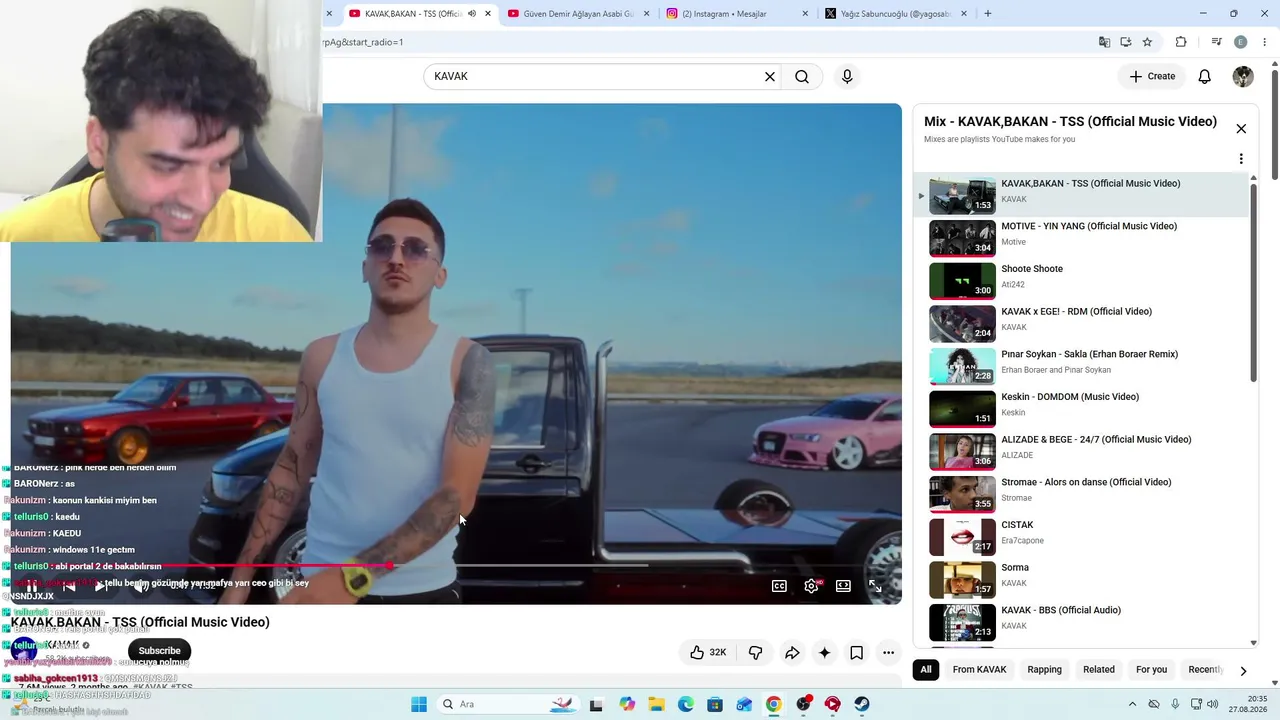Enter fullscreen in the video player
This screenshot has height=720, width=1280.
coord(875,586)
